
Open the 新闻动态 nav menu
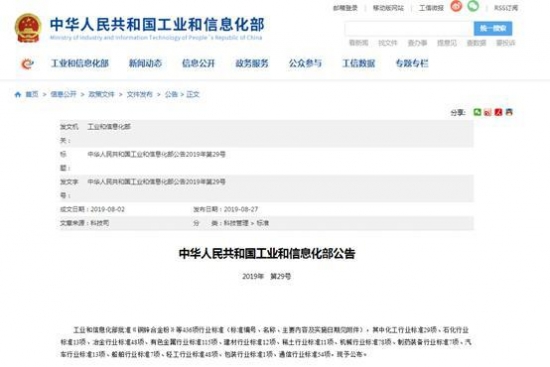coord(145,64)
